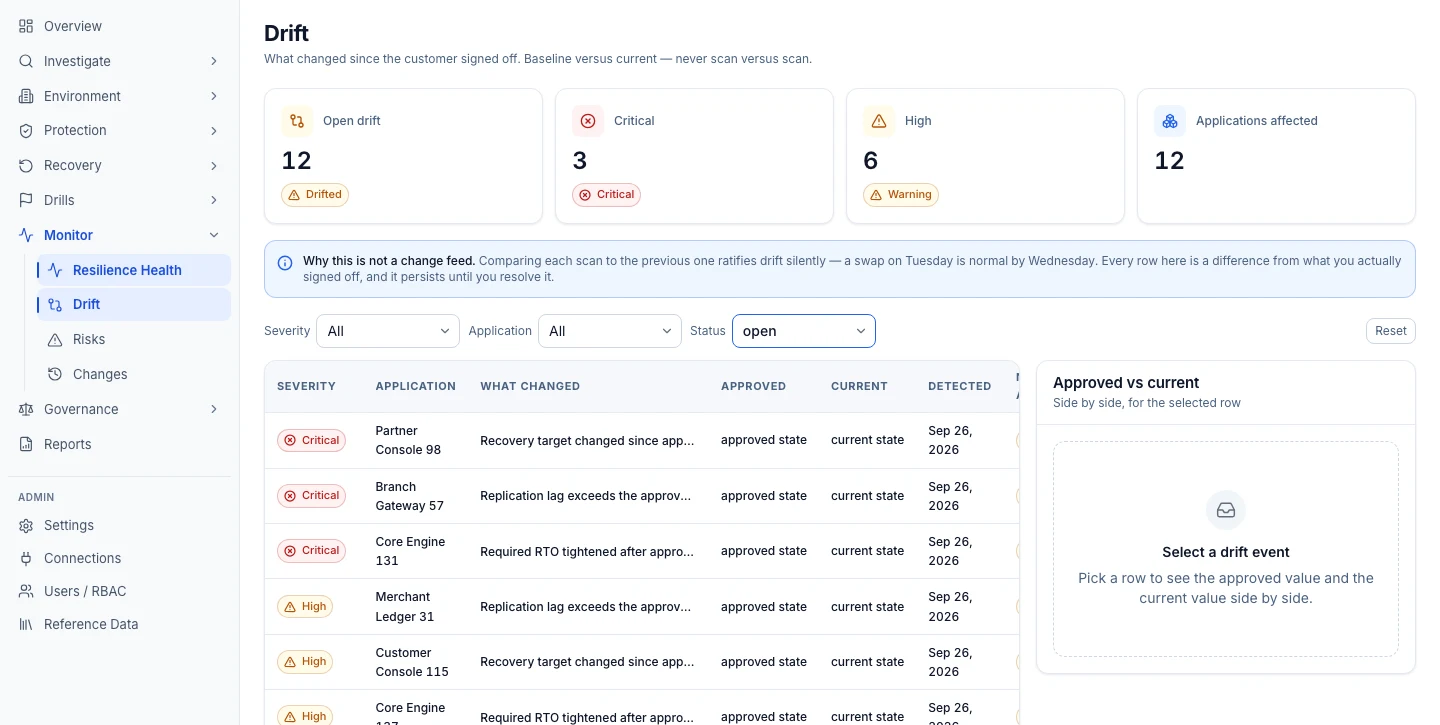Select the Branch Gateway 57 row

pyautogui.click(x=642, y=496)
